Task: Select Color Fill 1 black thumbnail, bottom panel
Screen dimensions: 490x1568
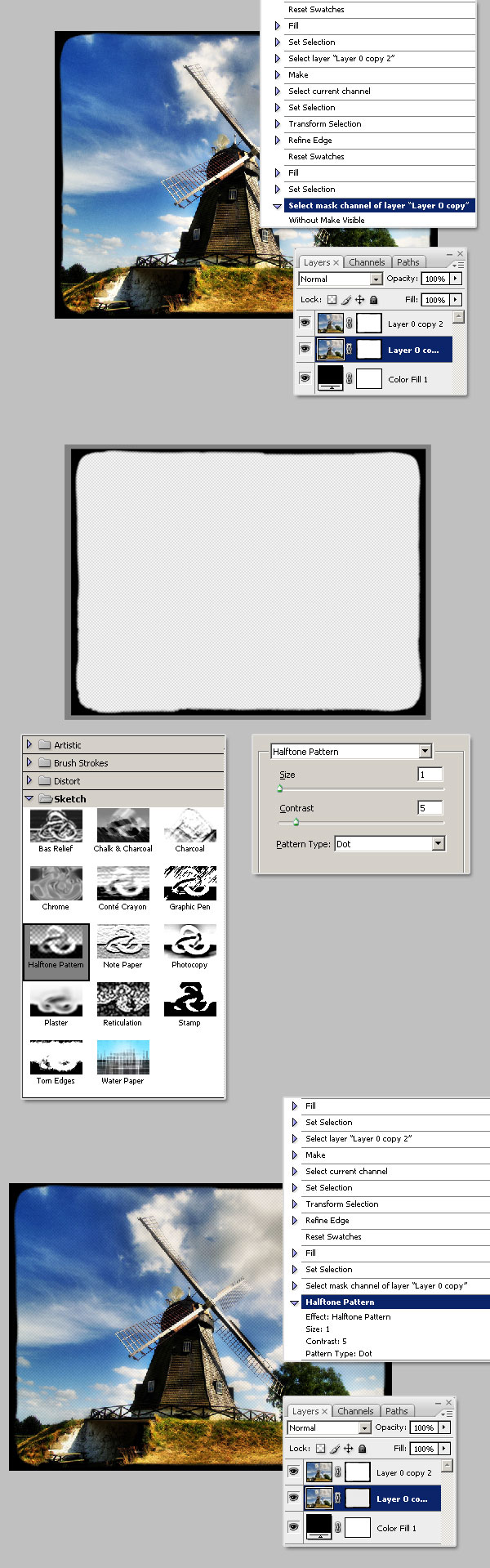Action: [x=318, y=1526]
